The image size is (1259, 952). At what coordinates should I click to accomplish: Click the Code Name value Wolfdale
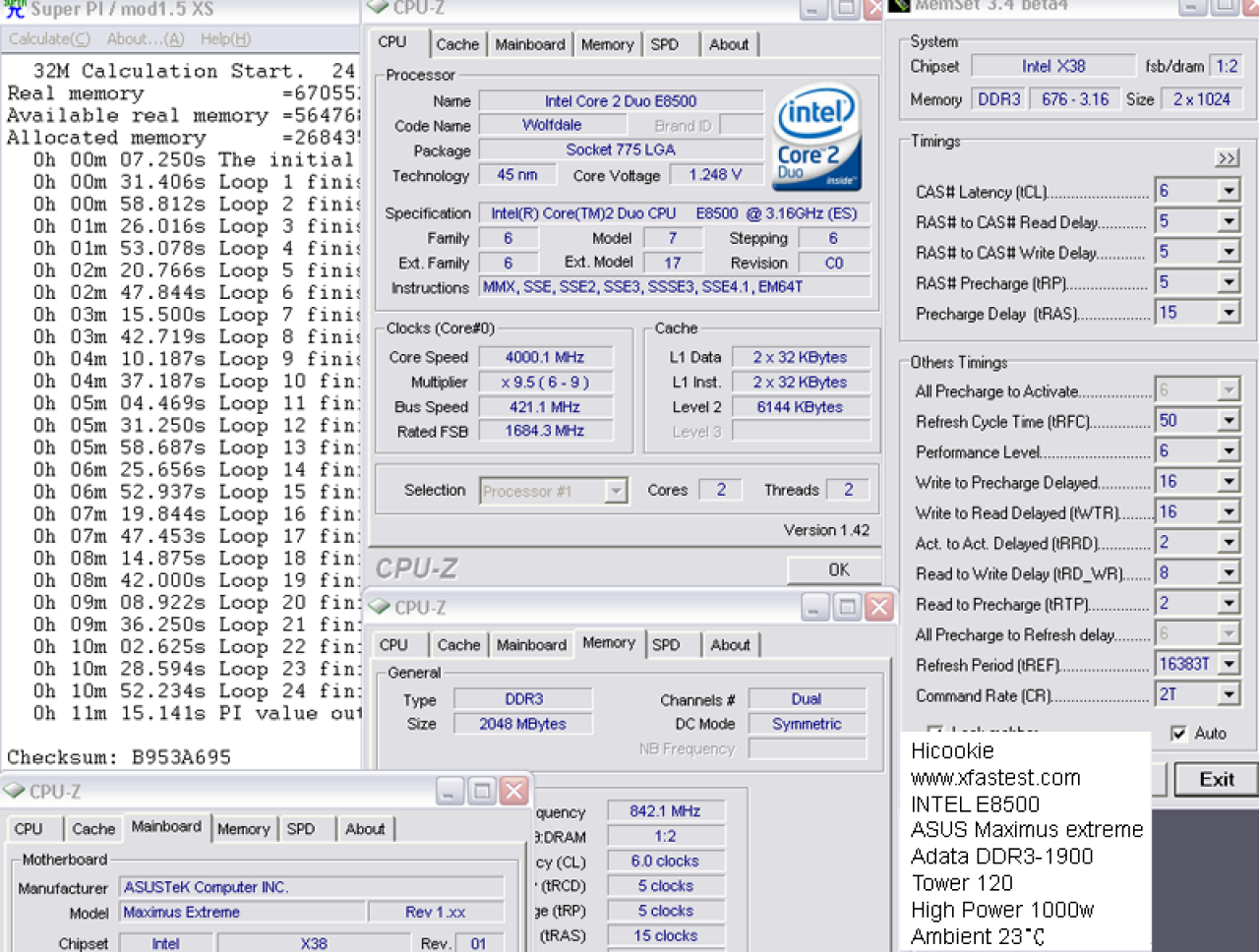[551, 126]
